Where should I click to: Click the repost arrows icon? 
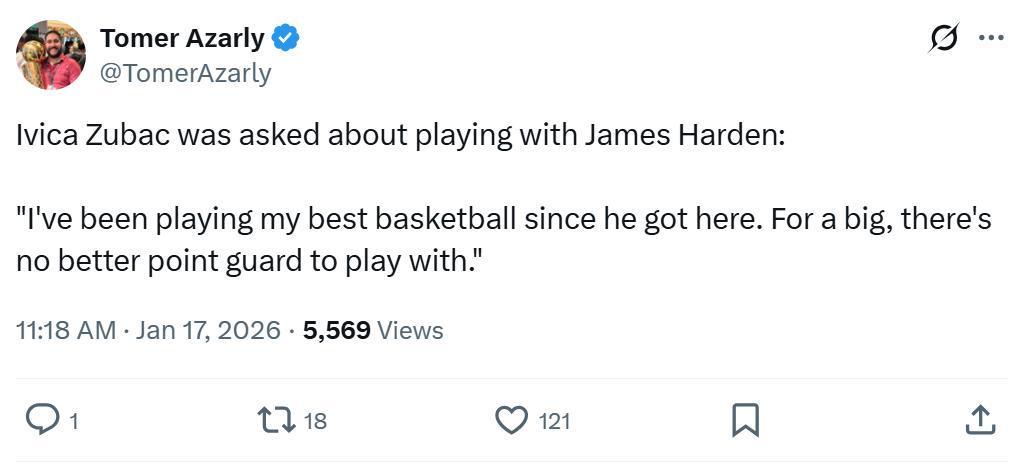(276, 420)
